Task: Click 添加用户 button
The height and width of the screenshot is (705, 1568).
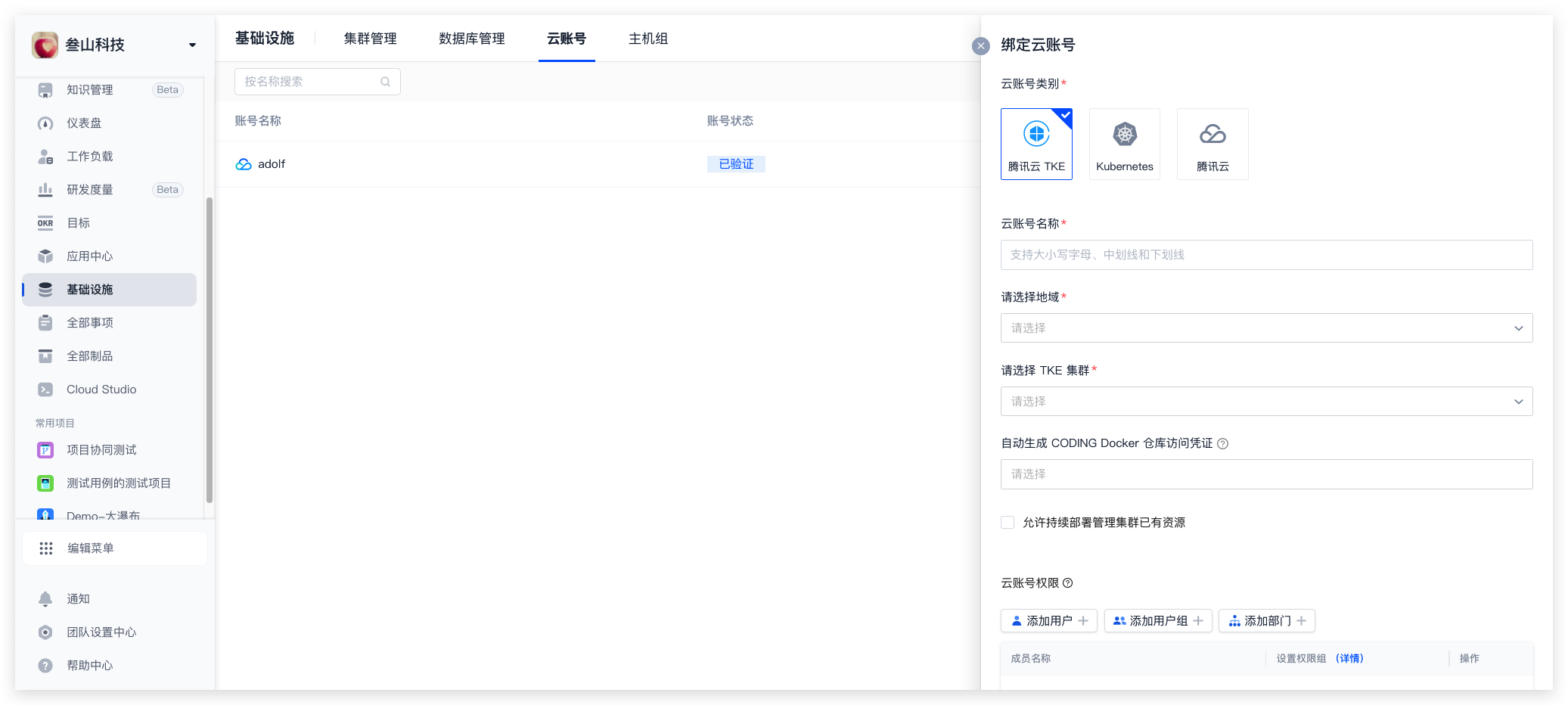Action: [x=1049, y=621]
